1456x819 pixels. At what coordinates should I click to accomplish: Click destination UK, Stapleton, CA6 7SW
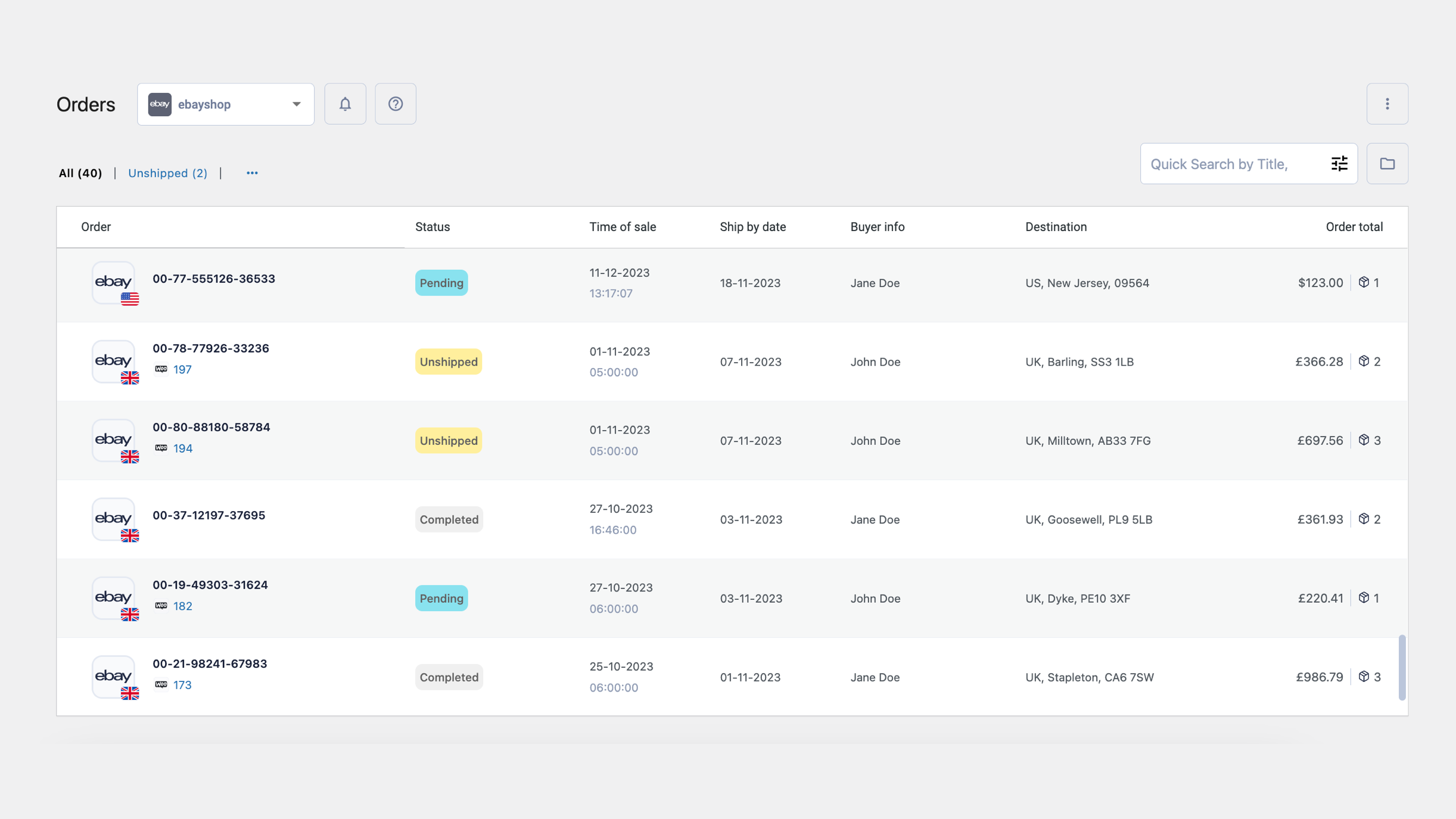pyautogui.click(x=1090, y=677)
